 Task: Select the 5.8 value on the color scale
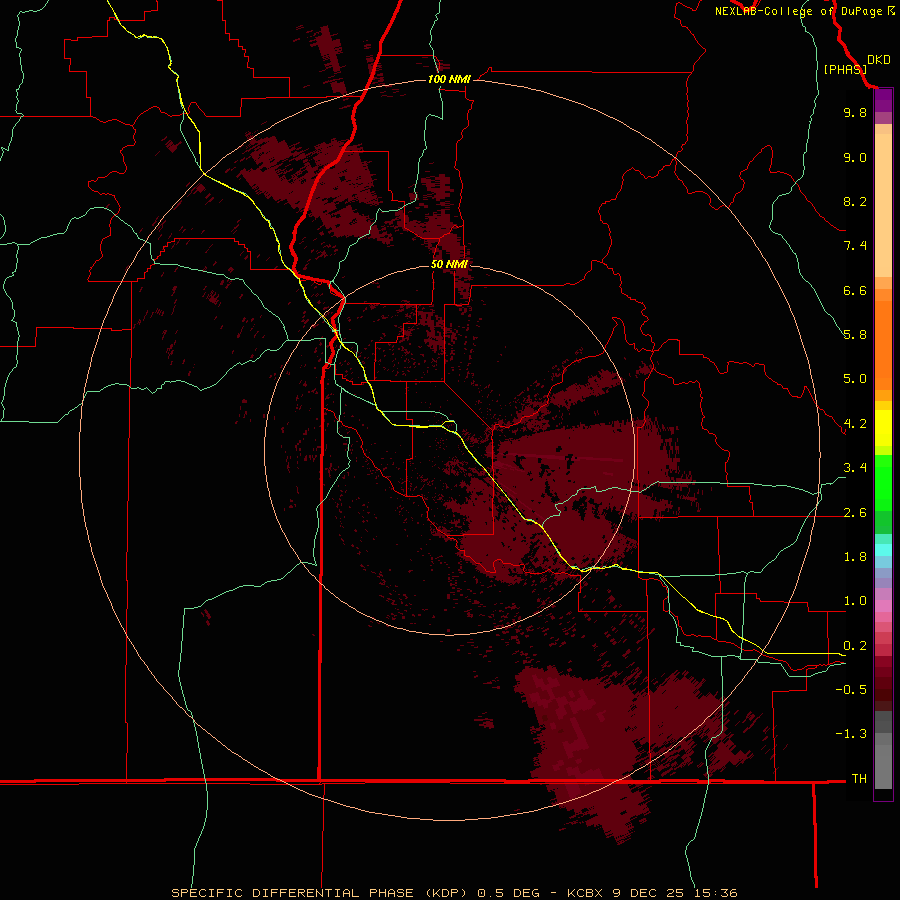click(x=855, y=335)
